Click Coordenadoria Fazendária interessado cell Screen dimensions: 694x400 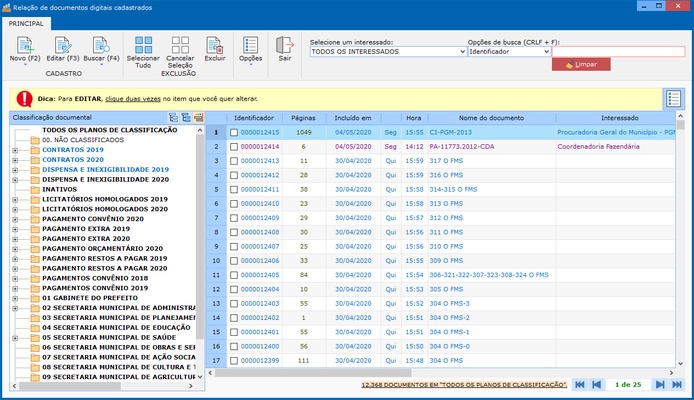point(598,146)
